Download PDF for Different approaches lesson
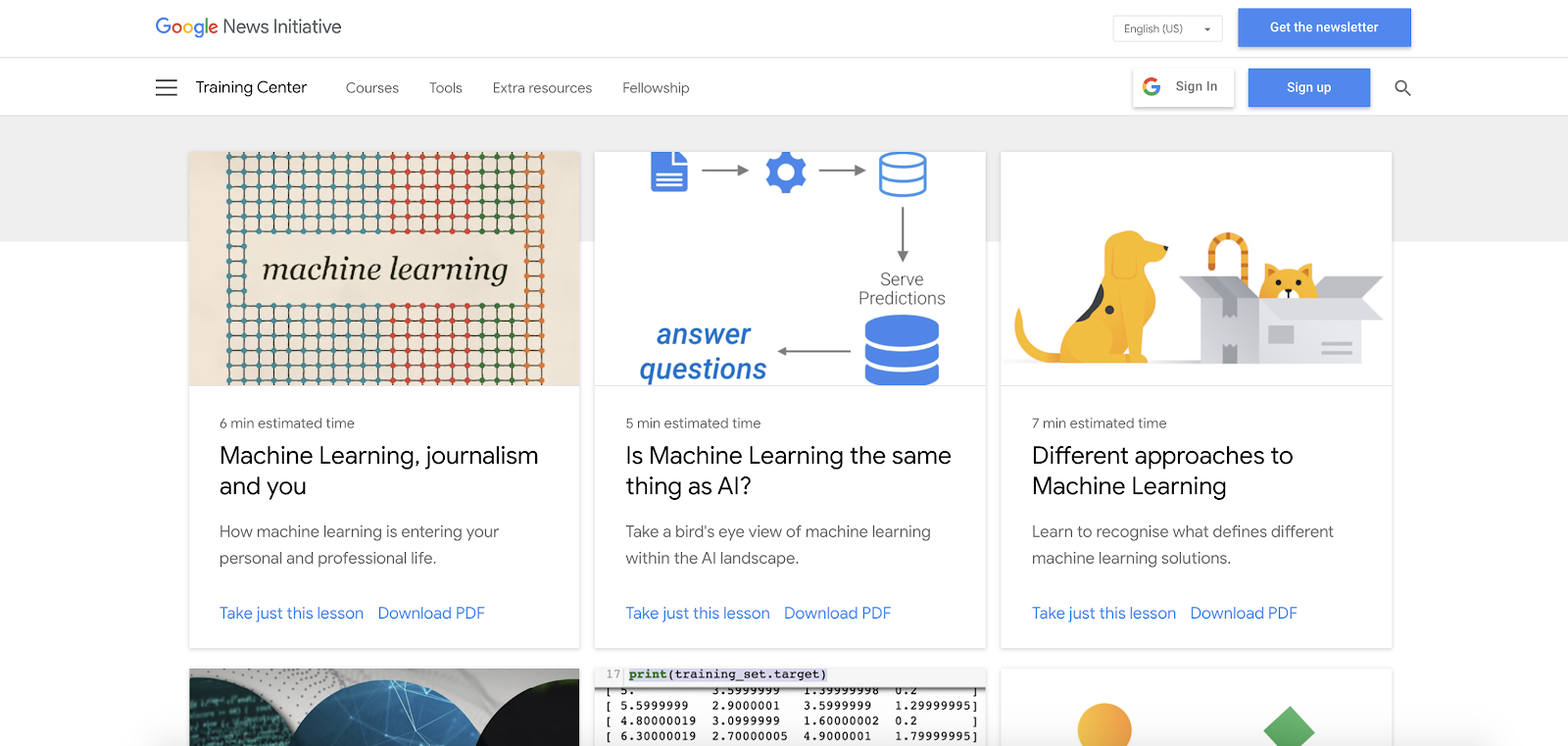The width and height of the screenshot is (1568, 746). tap(1244, 613)
